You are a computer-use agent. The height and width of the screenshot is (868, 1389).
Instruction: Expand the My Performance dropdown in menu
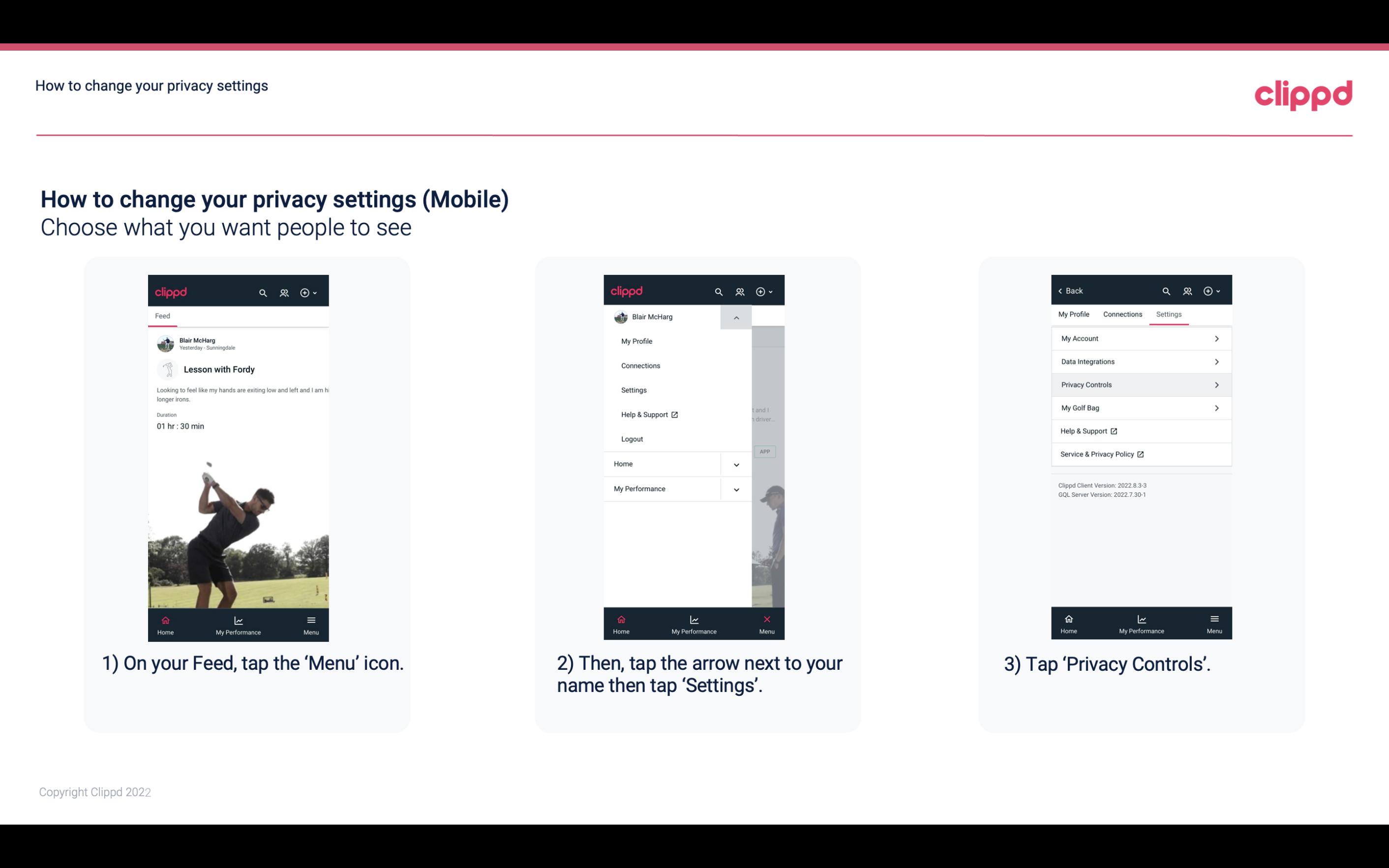(736, 488)
